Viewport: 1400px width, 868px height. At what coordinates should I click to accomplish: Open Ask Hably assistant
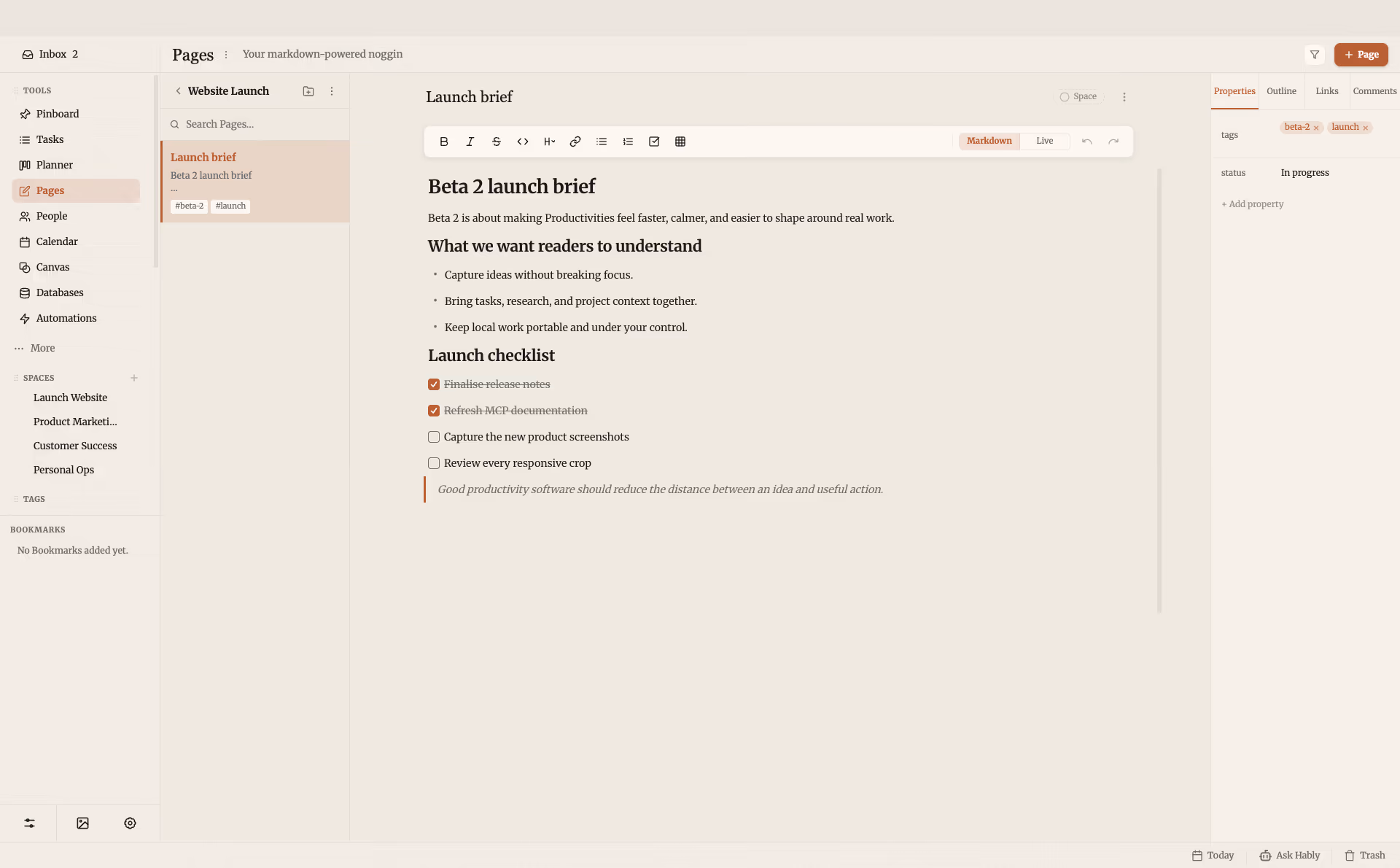pyautogui.click(x=1289, y=856)
